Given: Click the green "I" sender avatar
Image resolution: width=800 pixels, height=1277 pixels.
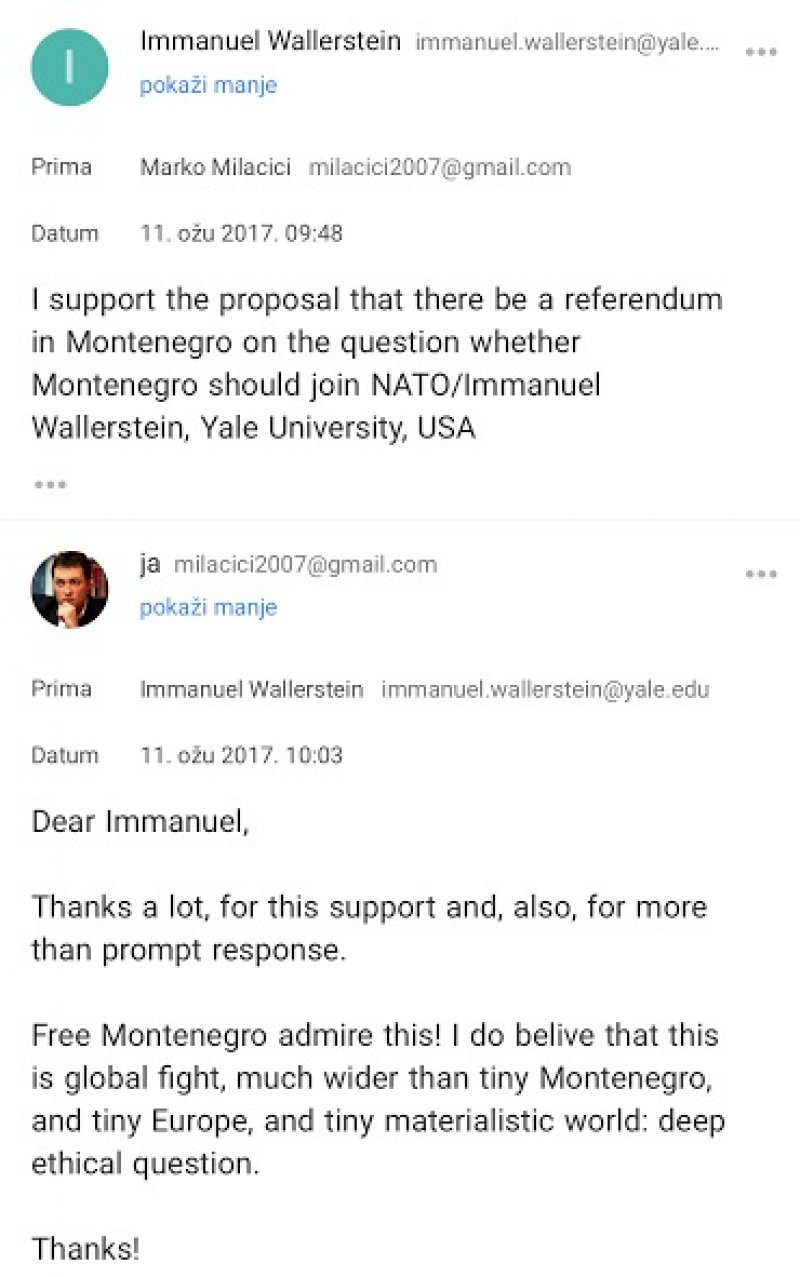Looking at the screenshot, I should (x=69, y=67).
